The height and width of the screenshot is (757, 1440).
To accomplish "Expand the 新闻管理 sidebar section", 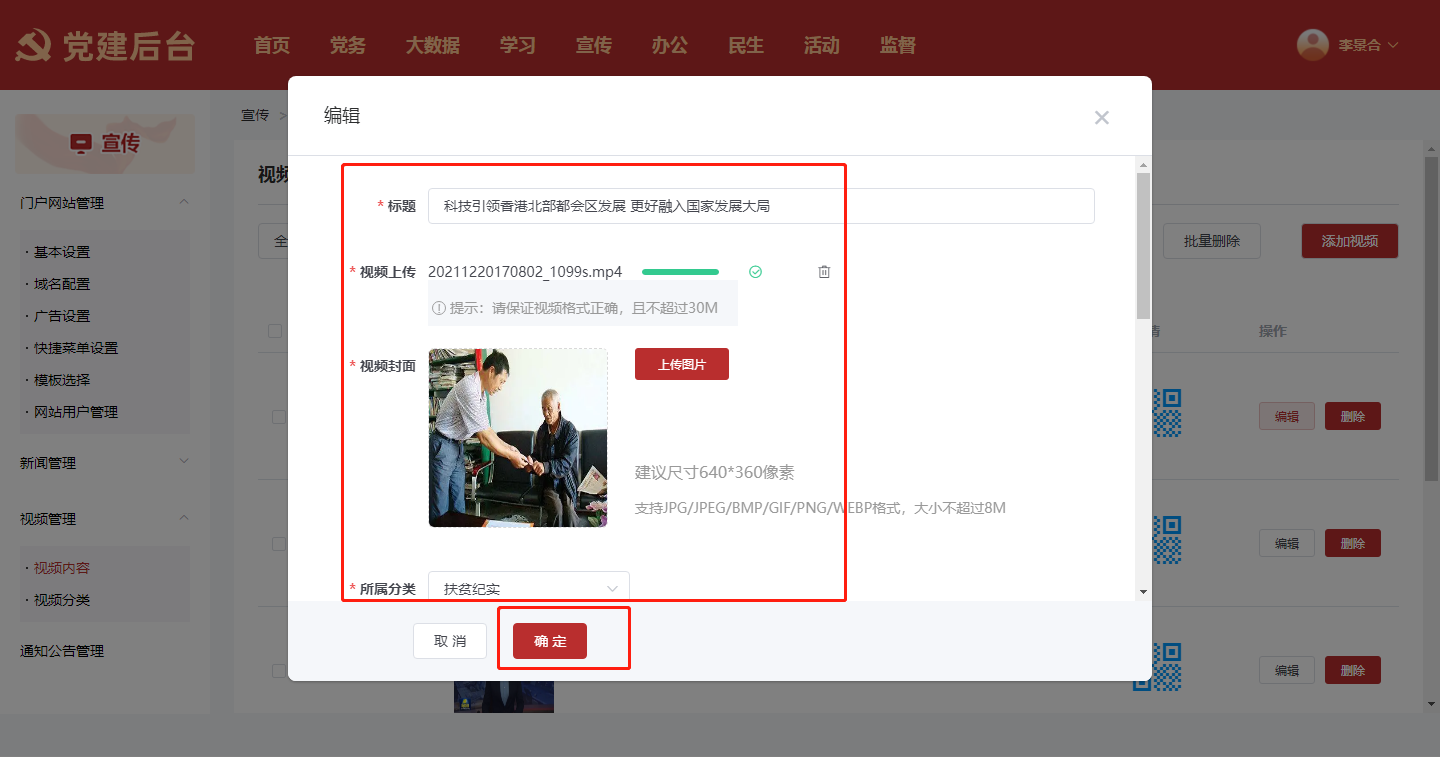I will coord(184,462).
